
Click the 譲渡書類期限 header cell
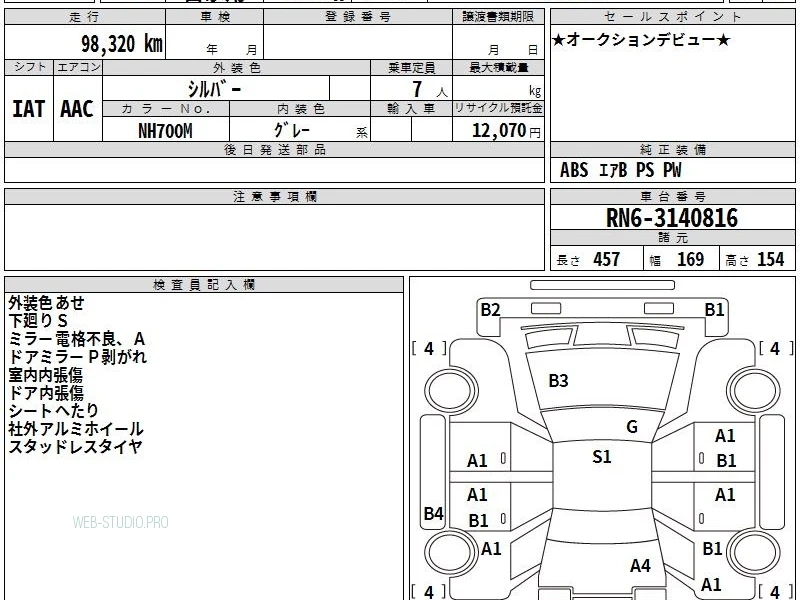(498, 17)
